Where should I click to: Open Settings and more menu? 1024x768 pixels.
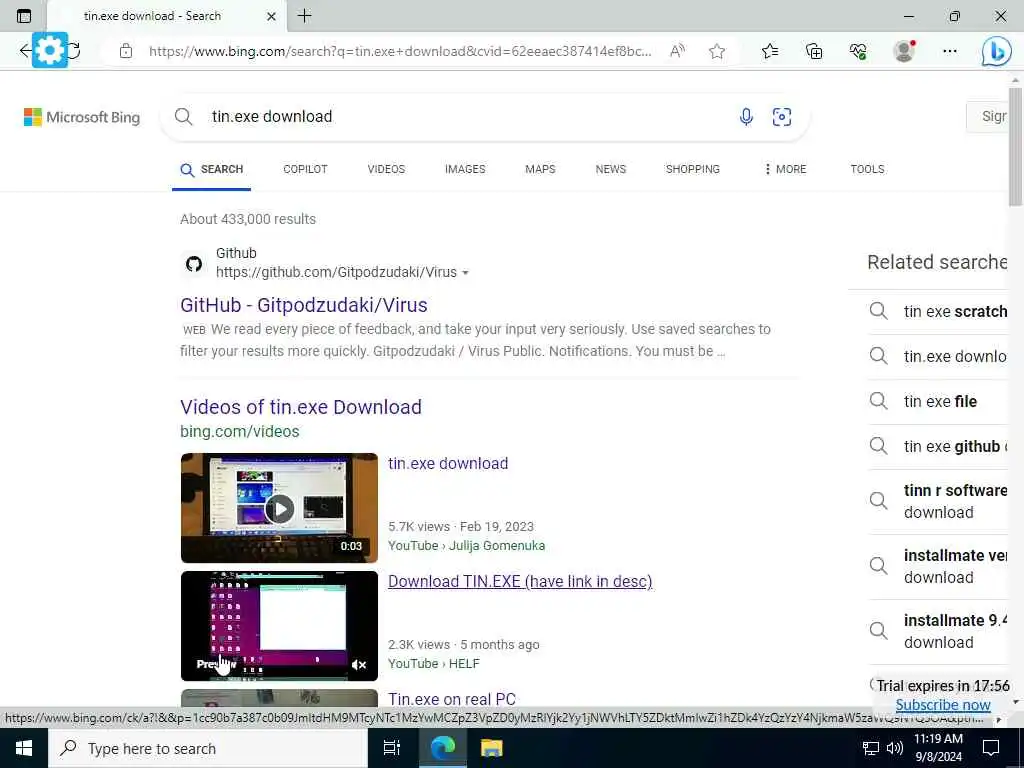point(950,51)
